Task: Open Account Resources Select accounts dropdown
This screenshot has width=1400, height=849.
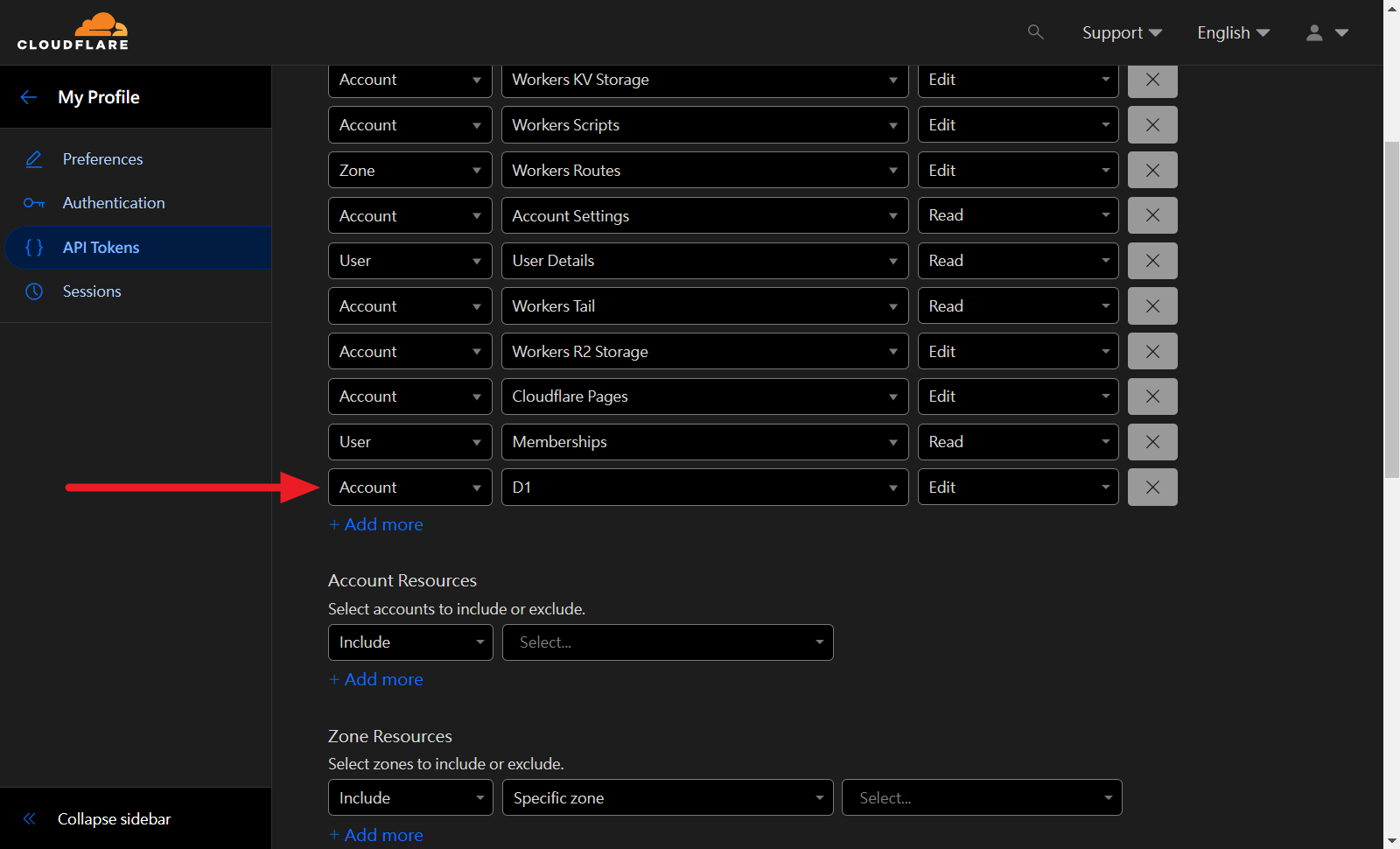Action: coord(667,642)
